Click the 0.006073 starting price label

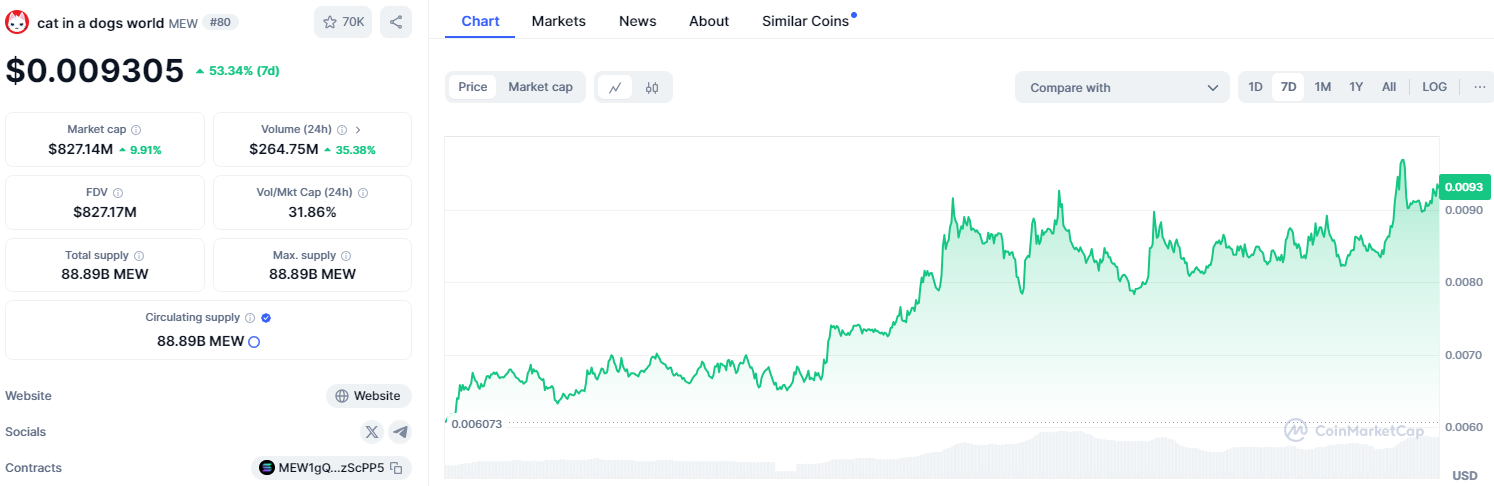click(476, 424)
